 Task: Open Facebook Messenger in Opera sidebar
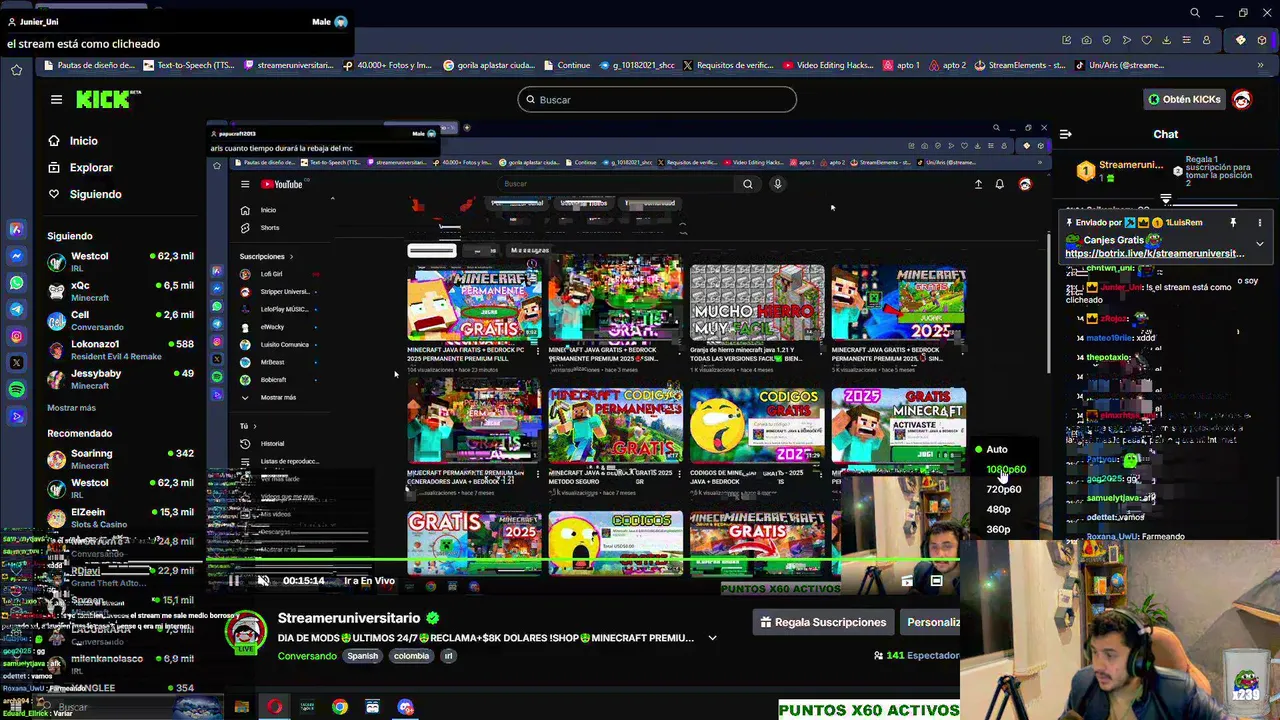[16, 256]
